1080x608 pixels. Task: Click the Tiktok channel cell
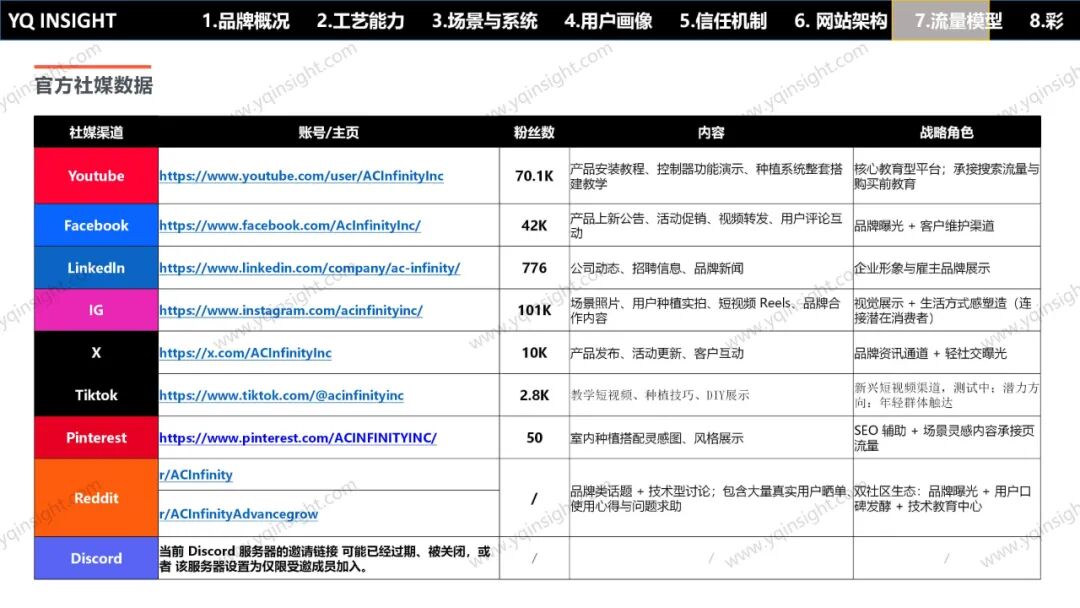(96, 396)
